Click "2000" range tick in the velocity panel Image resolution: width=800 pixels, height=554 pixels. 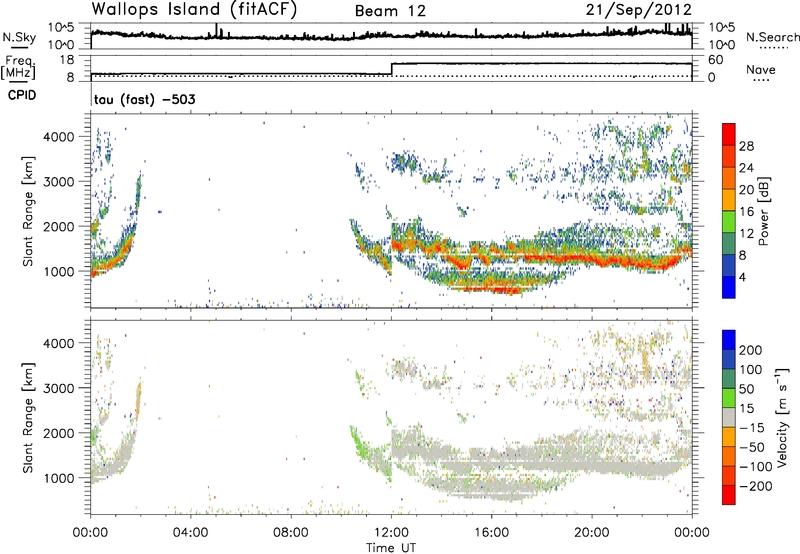(x=58, y=433)
